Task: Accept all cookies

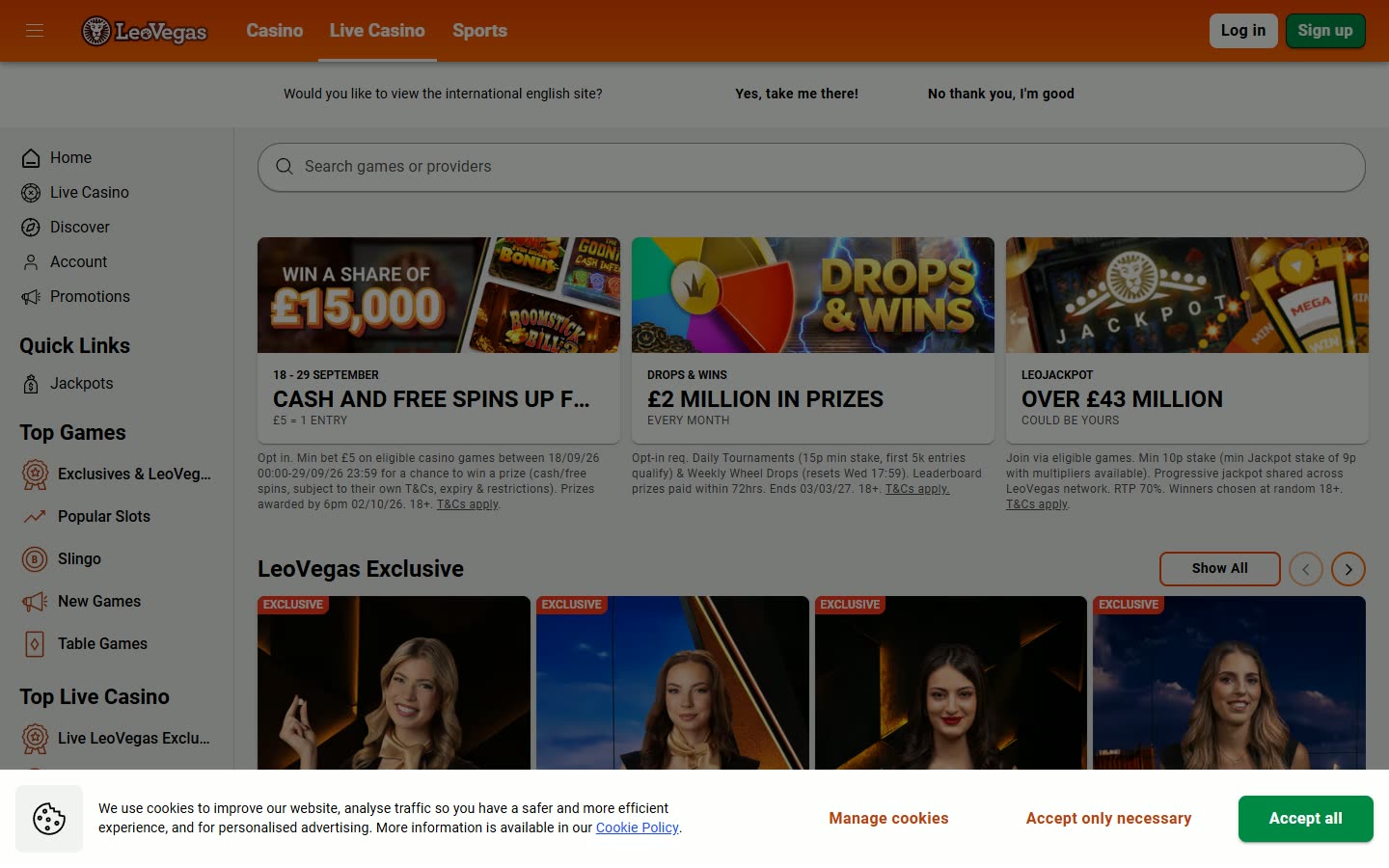Action: click(1305, 819)
